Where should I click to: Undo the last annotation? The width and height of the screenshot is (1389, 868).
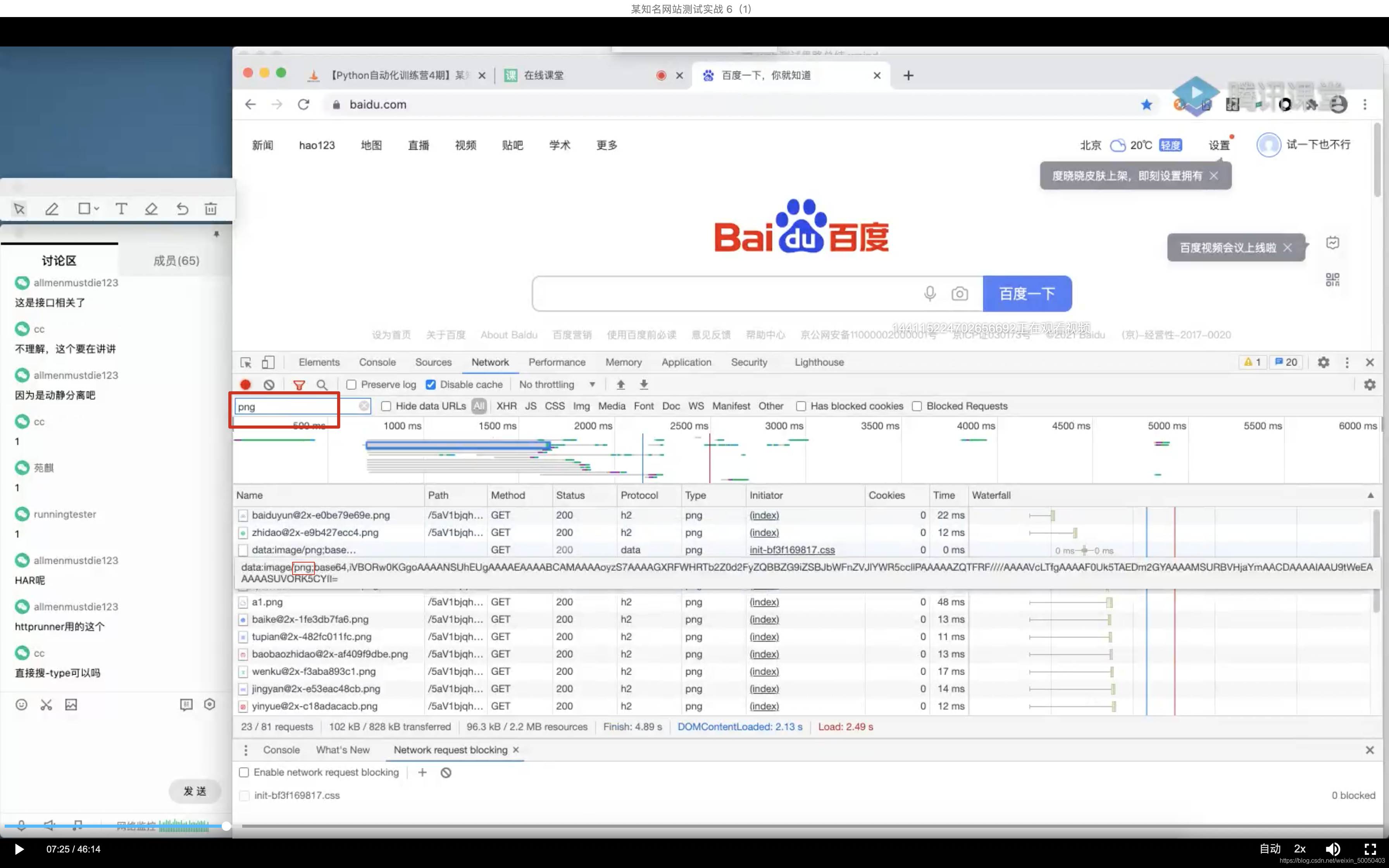click(x=182, y=209)
